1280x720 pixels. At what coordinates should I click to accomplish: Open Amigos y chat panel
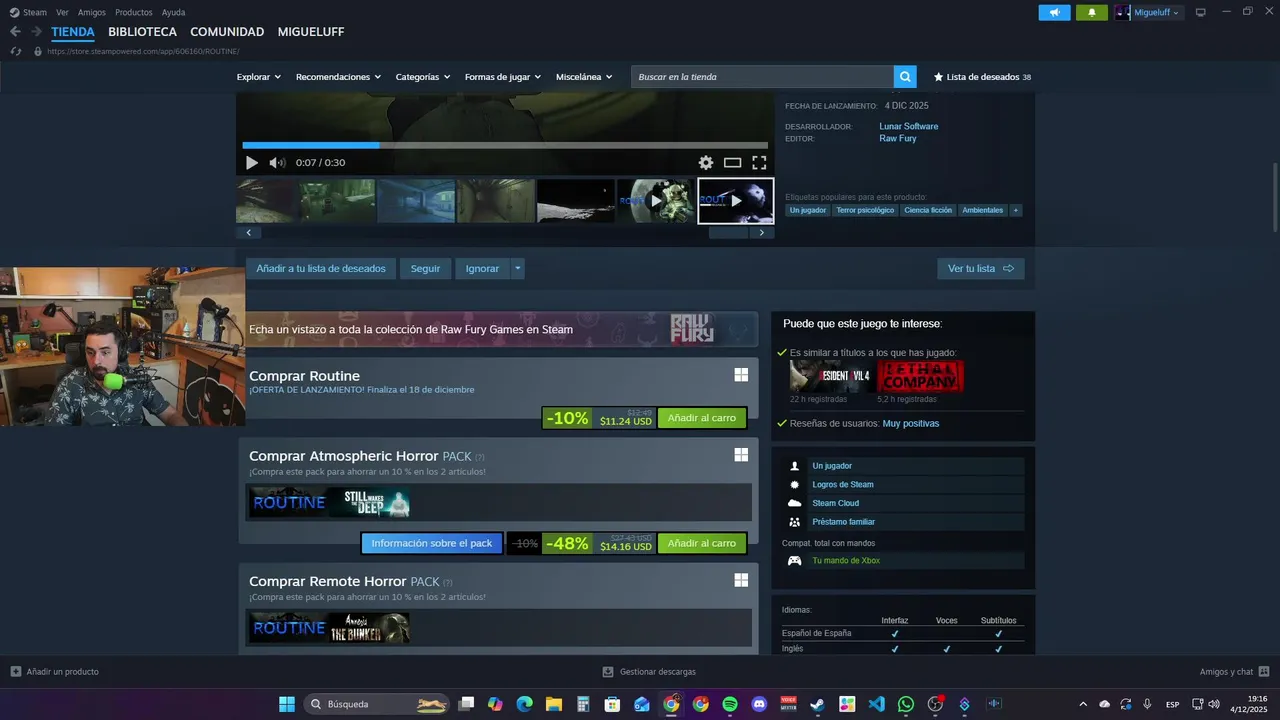[x=1234, y=672]
